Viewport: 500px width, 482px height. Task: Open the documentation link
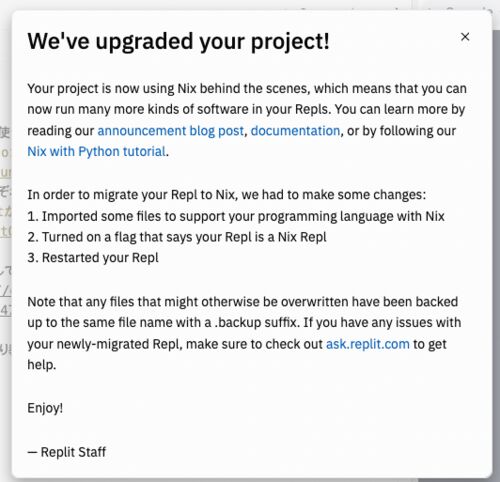tap(295, 131)
